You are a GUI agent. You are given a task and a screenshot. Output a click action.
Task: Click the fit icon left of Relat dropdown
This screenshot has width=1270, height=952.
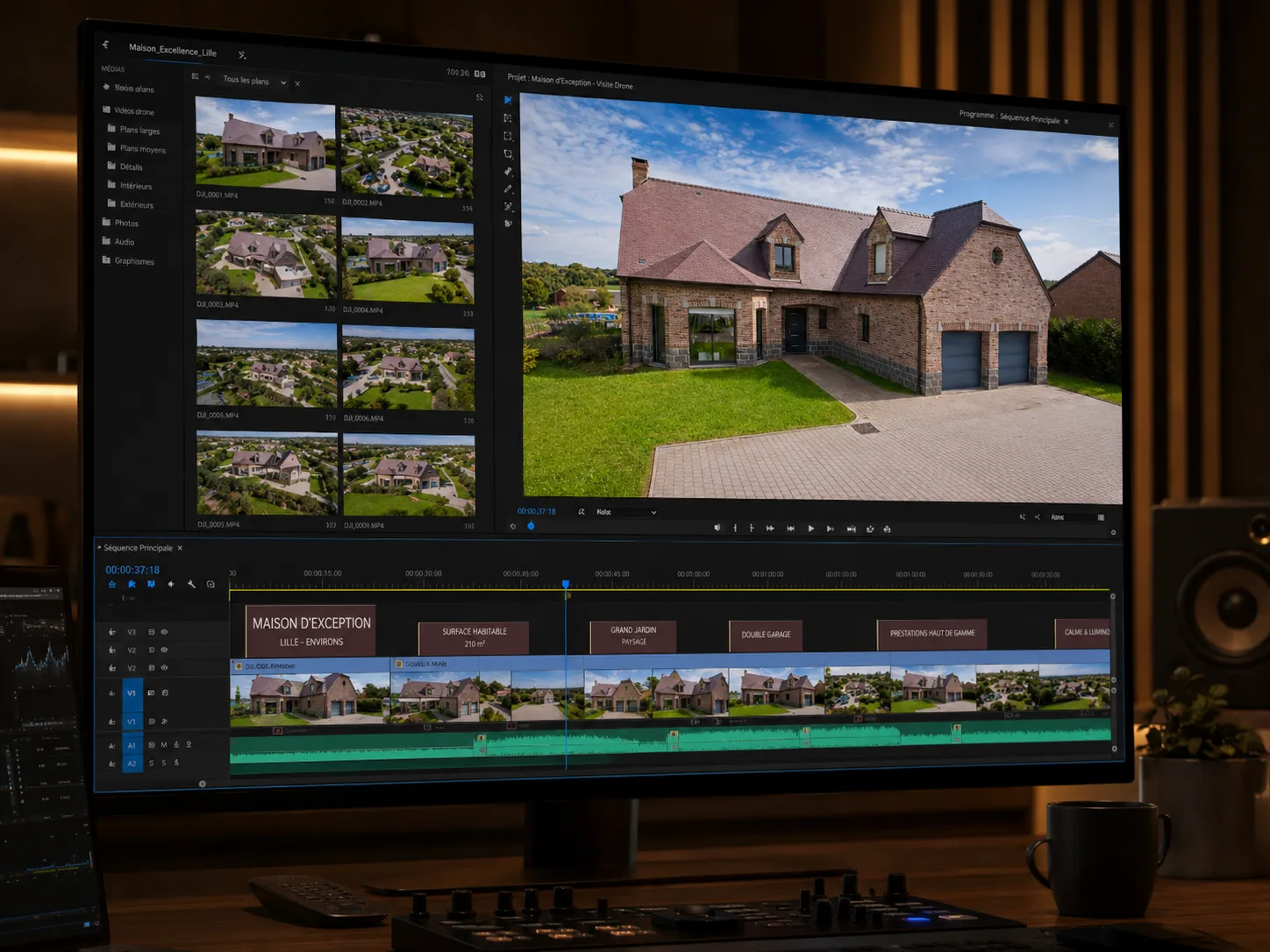coord(581,512)
